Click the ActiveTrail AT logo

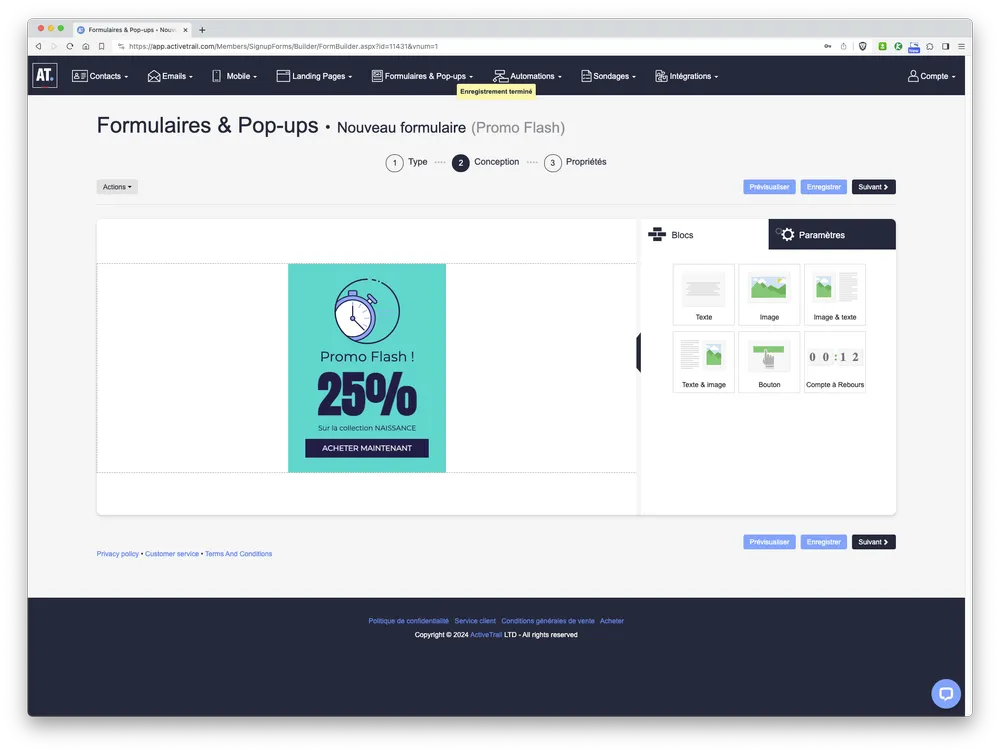pyautogui.click(x=44, y=75)
